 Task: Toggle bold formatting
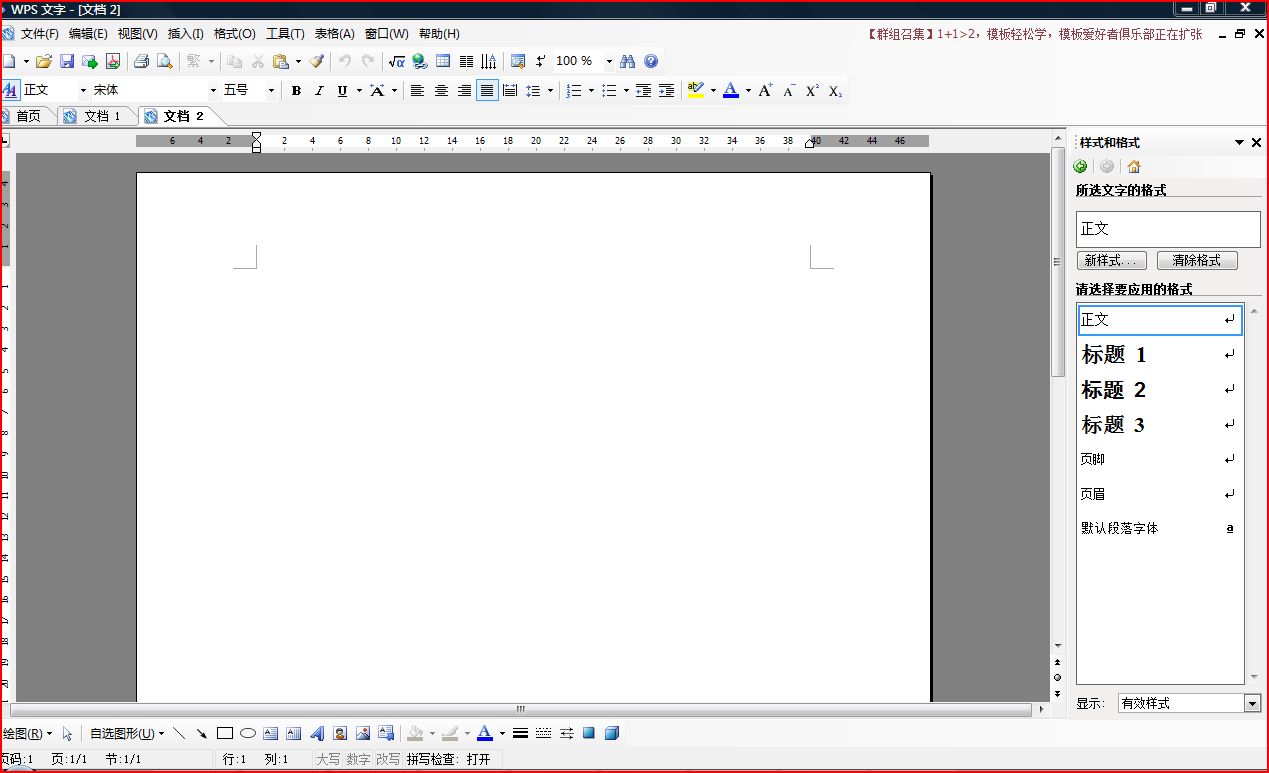coord(296,91)
